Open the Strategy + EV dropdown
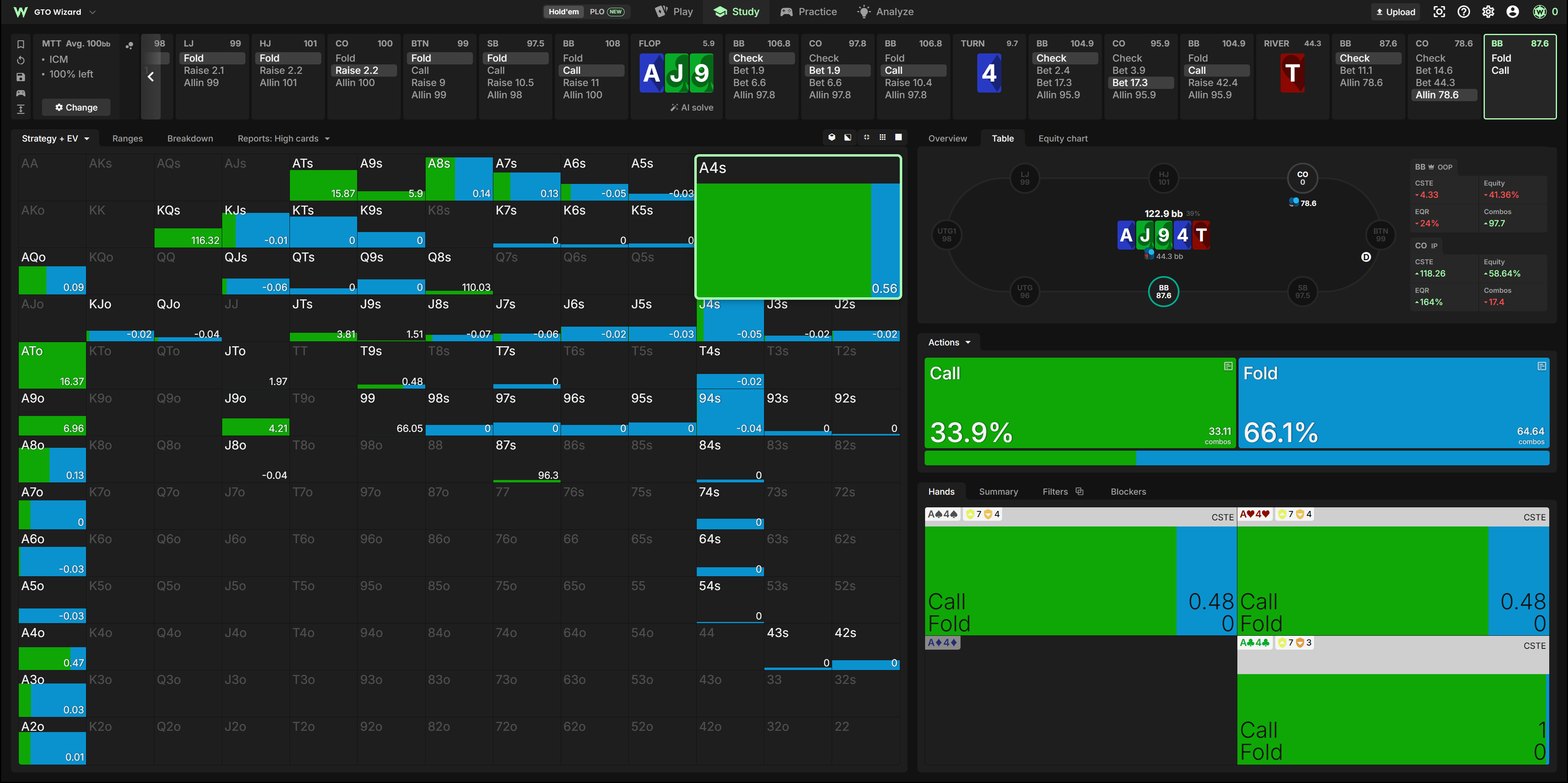 [x=55, y=138]
